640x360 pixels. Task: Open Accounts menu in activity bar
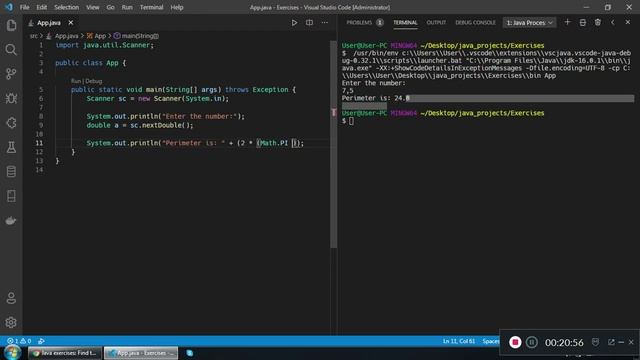coord(11,298)
